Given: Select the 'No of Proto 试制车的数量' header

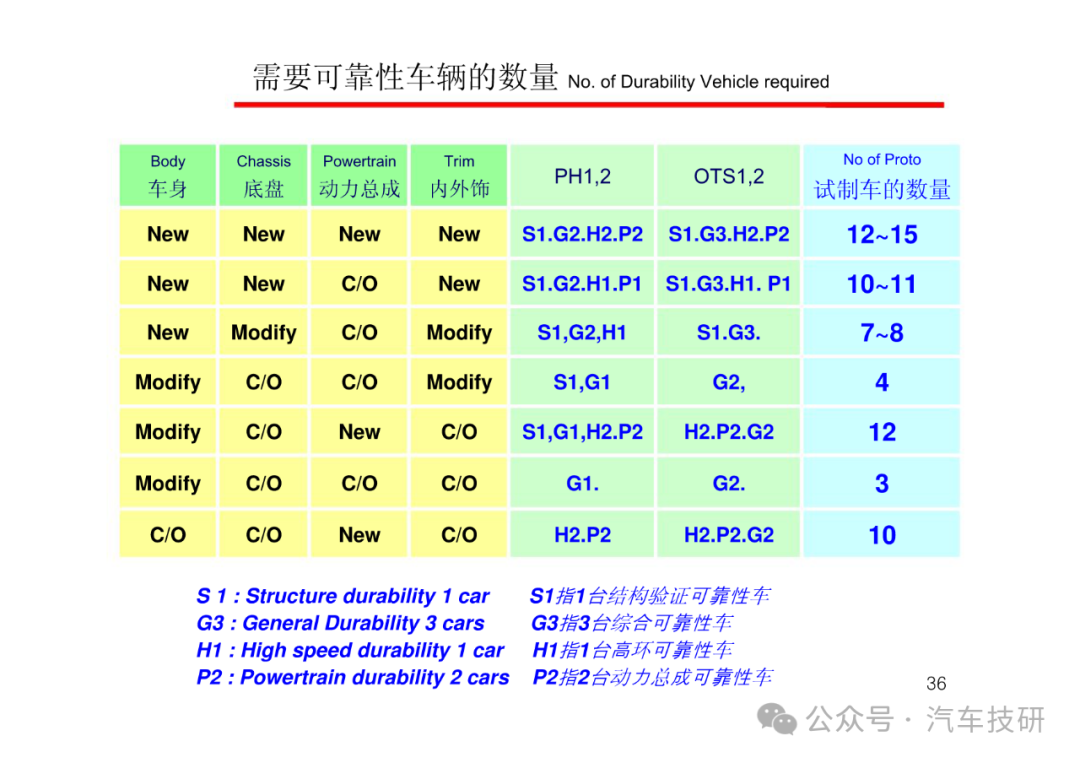Looking at the screenshot, I should tap(882, 175).
